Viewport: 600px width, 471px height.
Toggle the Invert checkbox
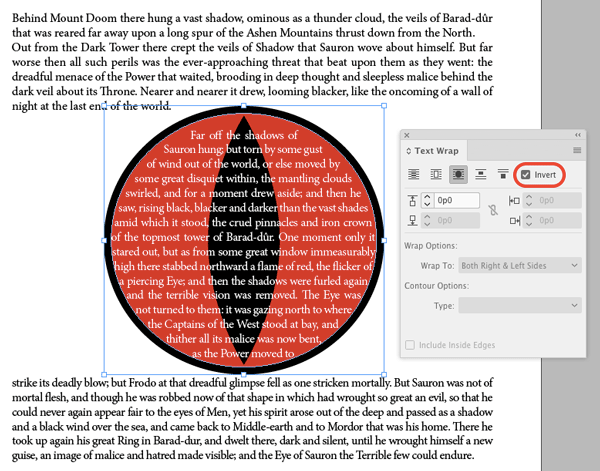pos(526,175)
